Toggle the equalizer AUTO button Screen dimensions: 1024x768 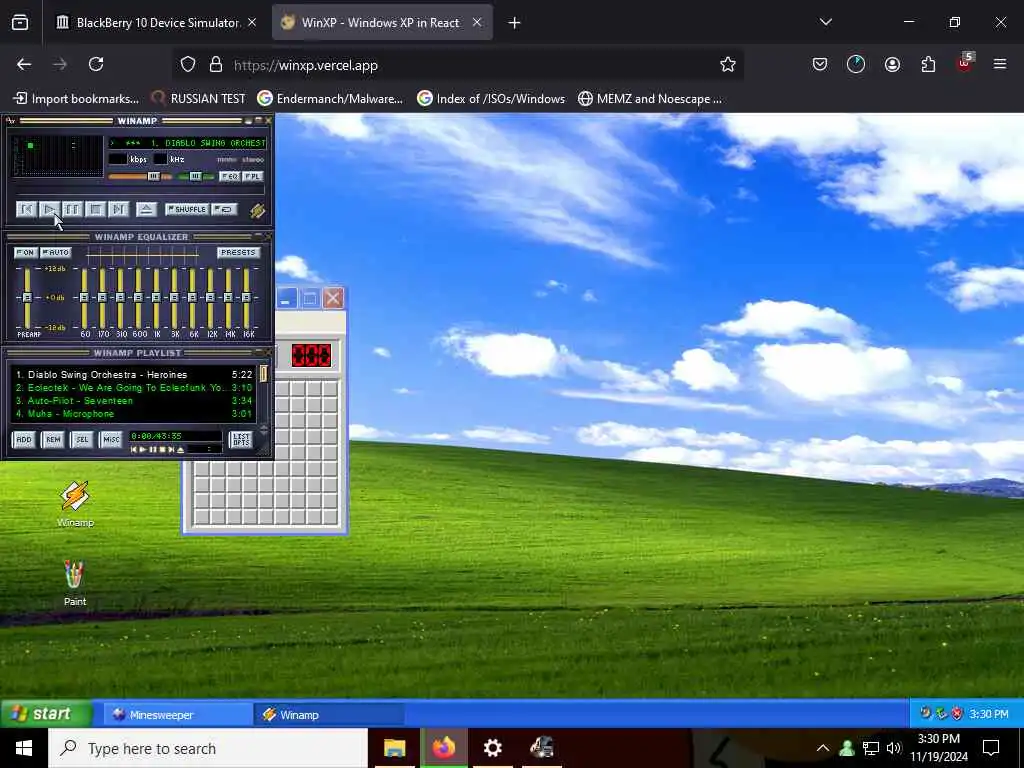click(x=56, y=252)
